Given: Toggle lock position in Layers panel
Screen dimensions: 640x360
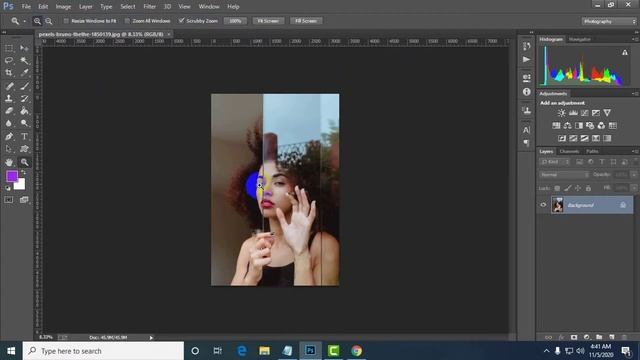Looking at the screenshot, I should (578, 188).
